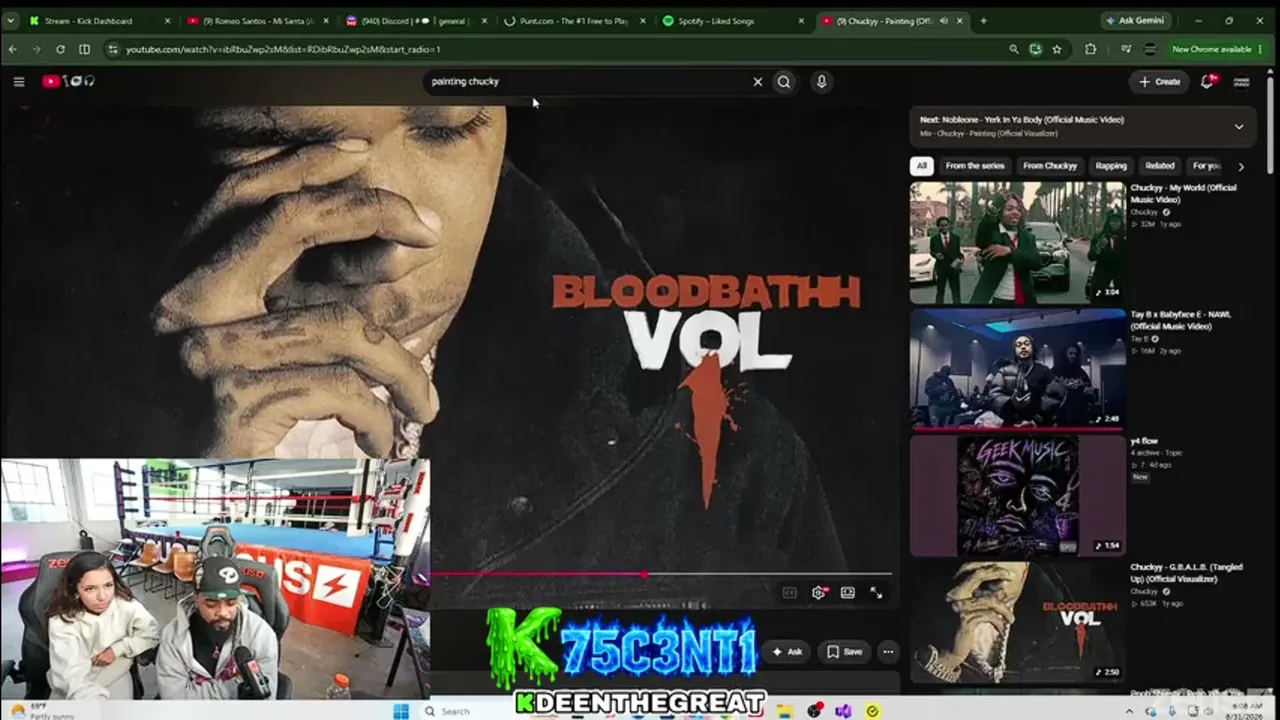Click the Ask button below the video

[x=787, y=652]
